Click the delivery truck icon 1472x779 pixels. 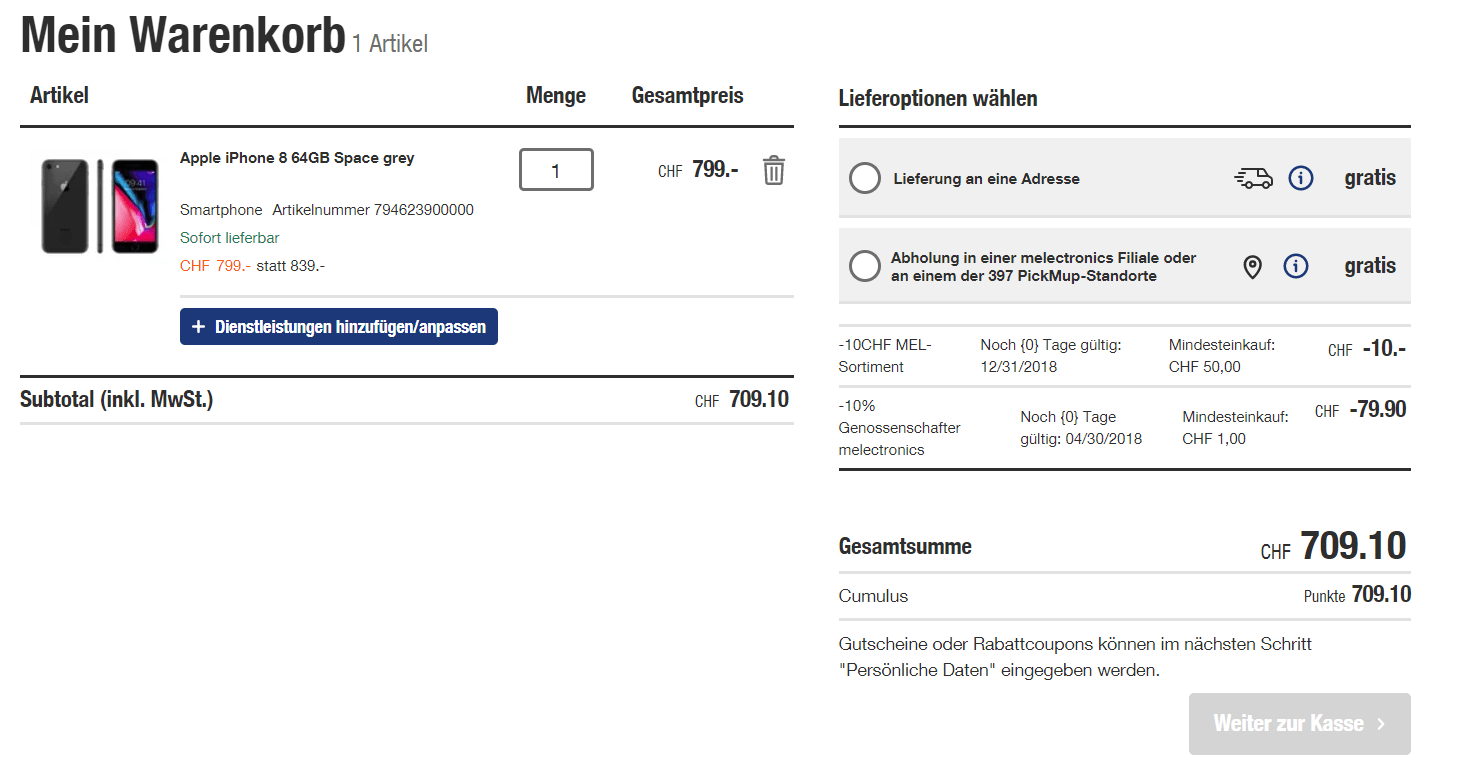pos(1253,179)
